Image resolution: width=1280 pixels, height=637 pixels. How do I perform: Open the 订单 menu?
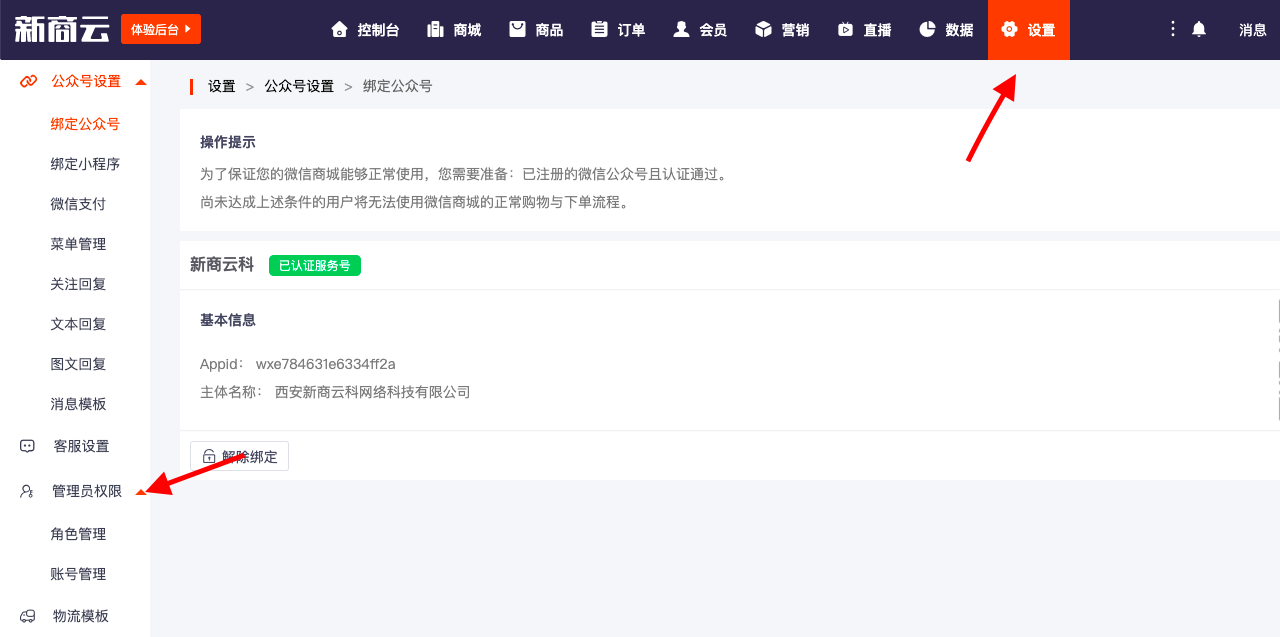pyautogui.click(x=631, y=30)
